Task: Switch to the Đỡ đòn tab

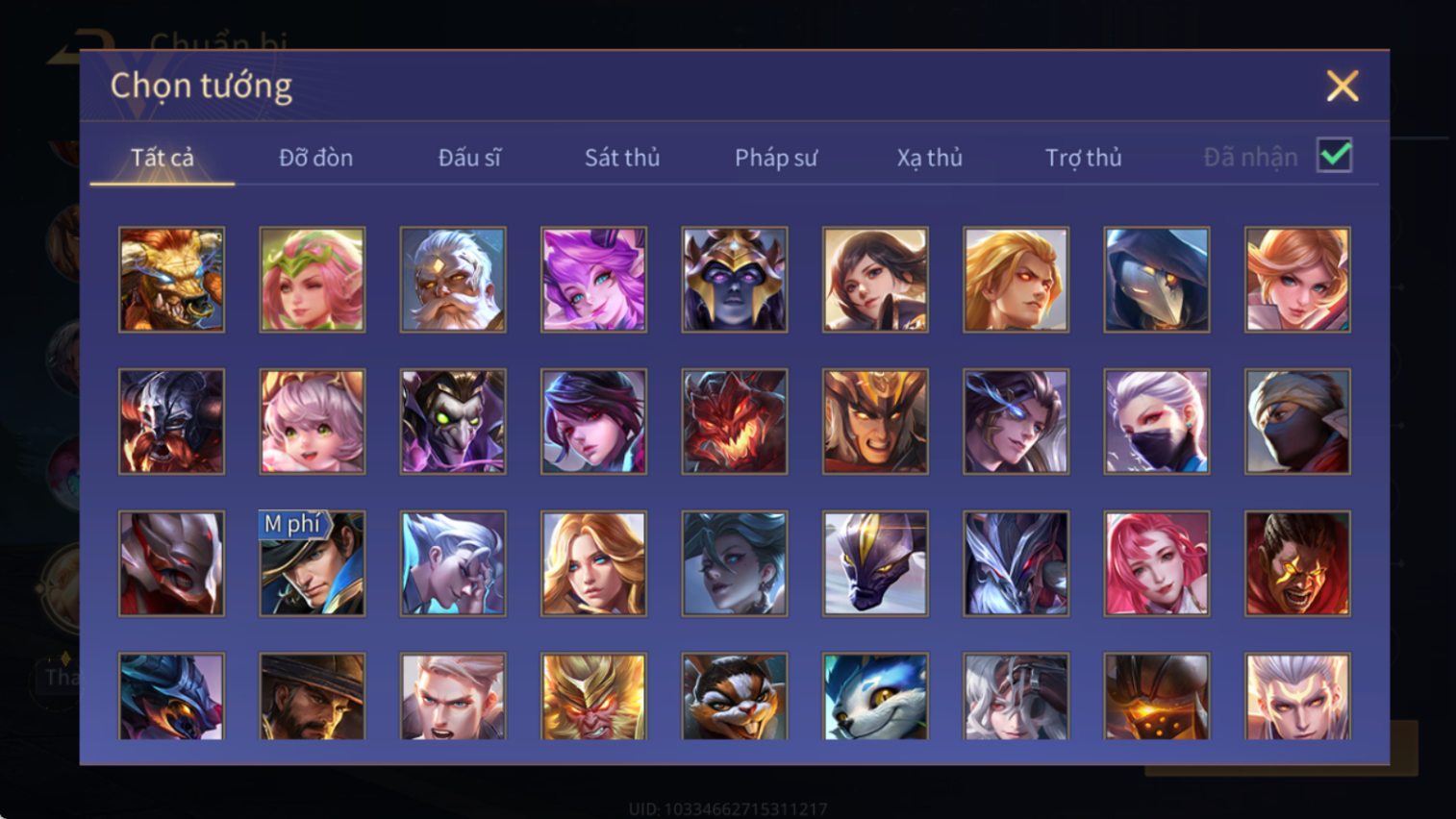Action: click(315, 158)
